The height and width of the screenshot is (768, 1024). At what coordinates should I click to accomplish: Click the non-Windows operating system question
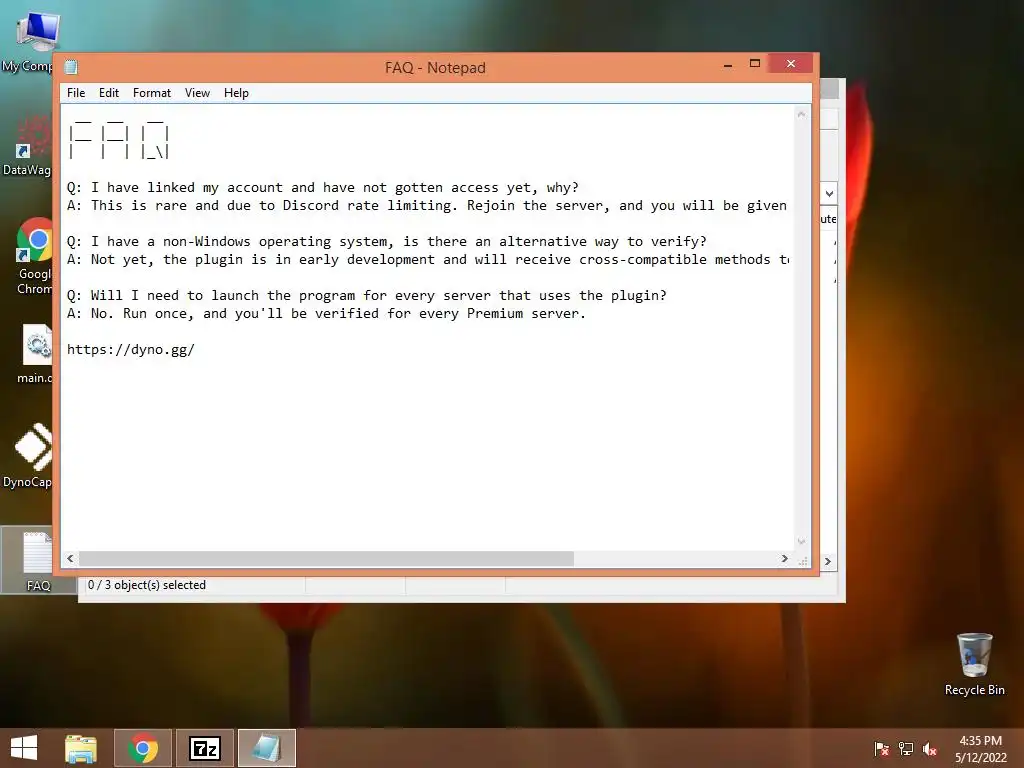pyautogui.click(x=387, y=242)
